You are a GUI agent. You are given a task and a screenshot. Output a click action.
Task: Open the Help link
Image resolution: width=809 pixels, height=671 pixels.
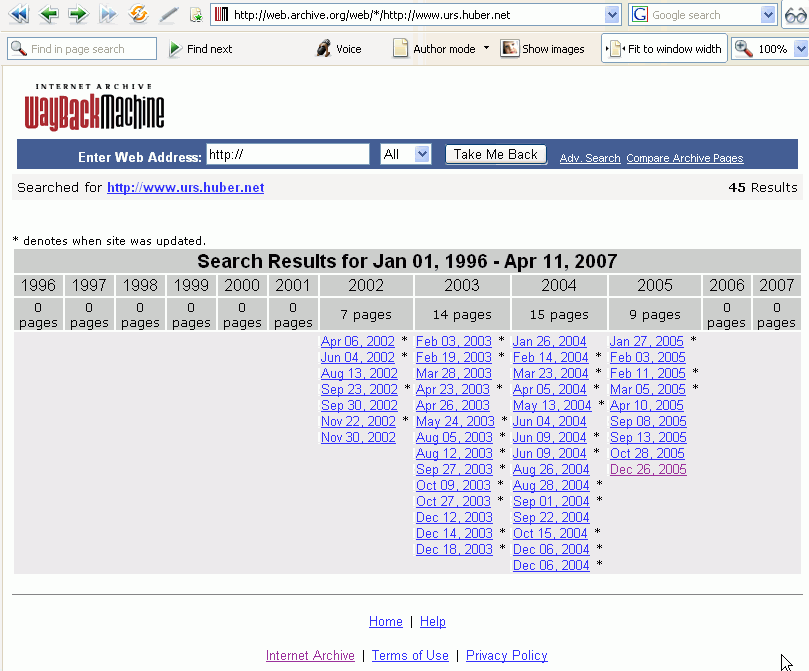pyautogui.click(x=432, y=621)
